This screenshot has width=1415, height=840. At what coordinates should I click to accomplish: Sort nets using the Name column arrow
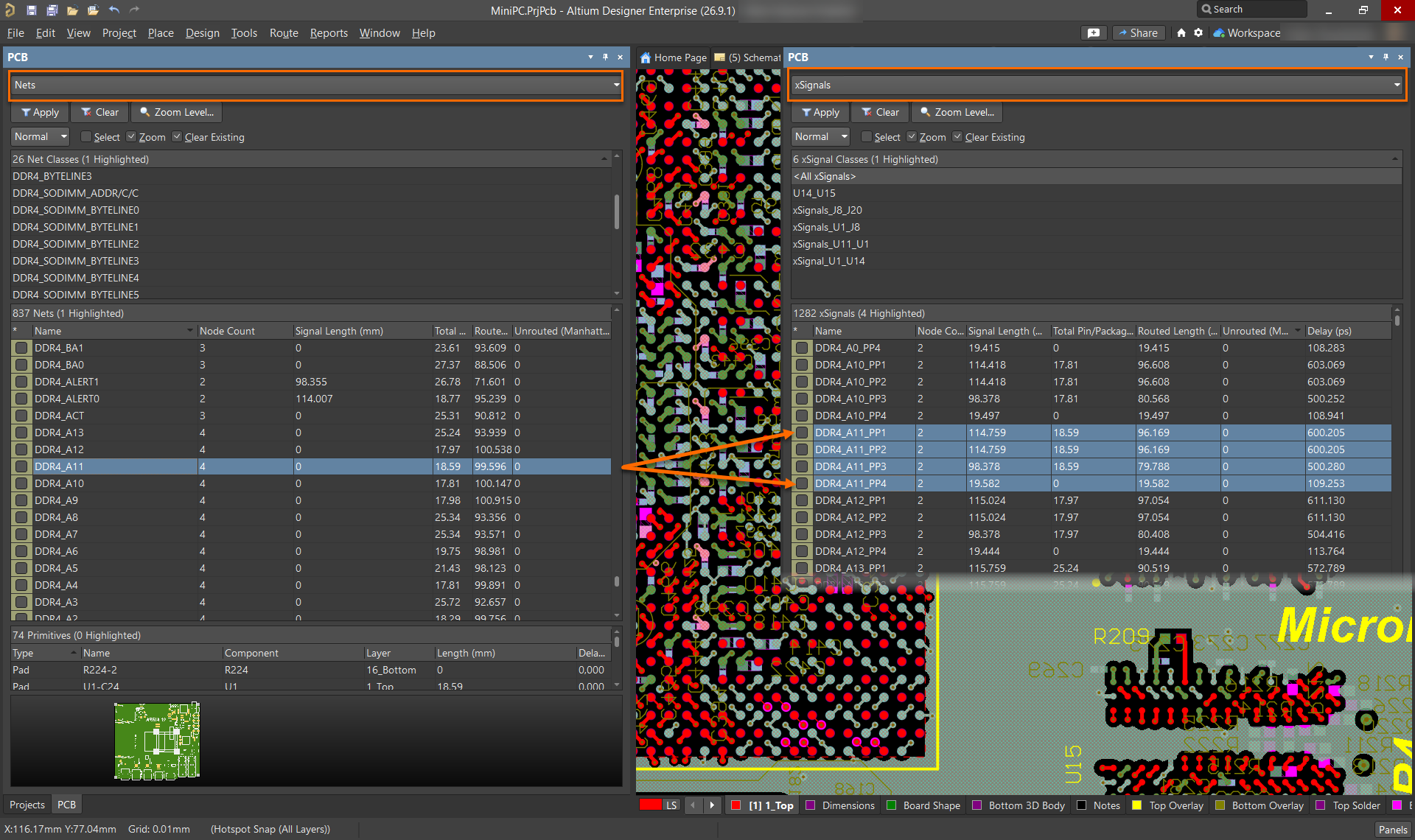click(x=190, y=331)
